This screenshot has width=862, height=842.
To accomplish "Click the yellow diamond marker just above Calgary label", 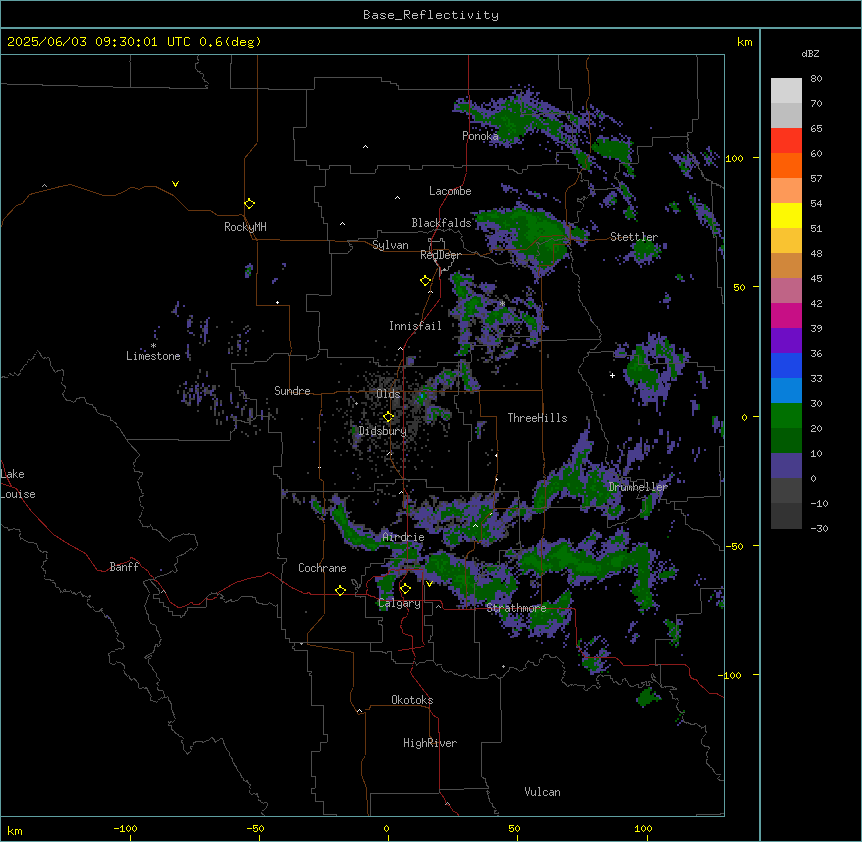I will [405, 589].
